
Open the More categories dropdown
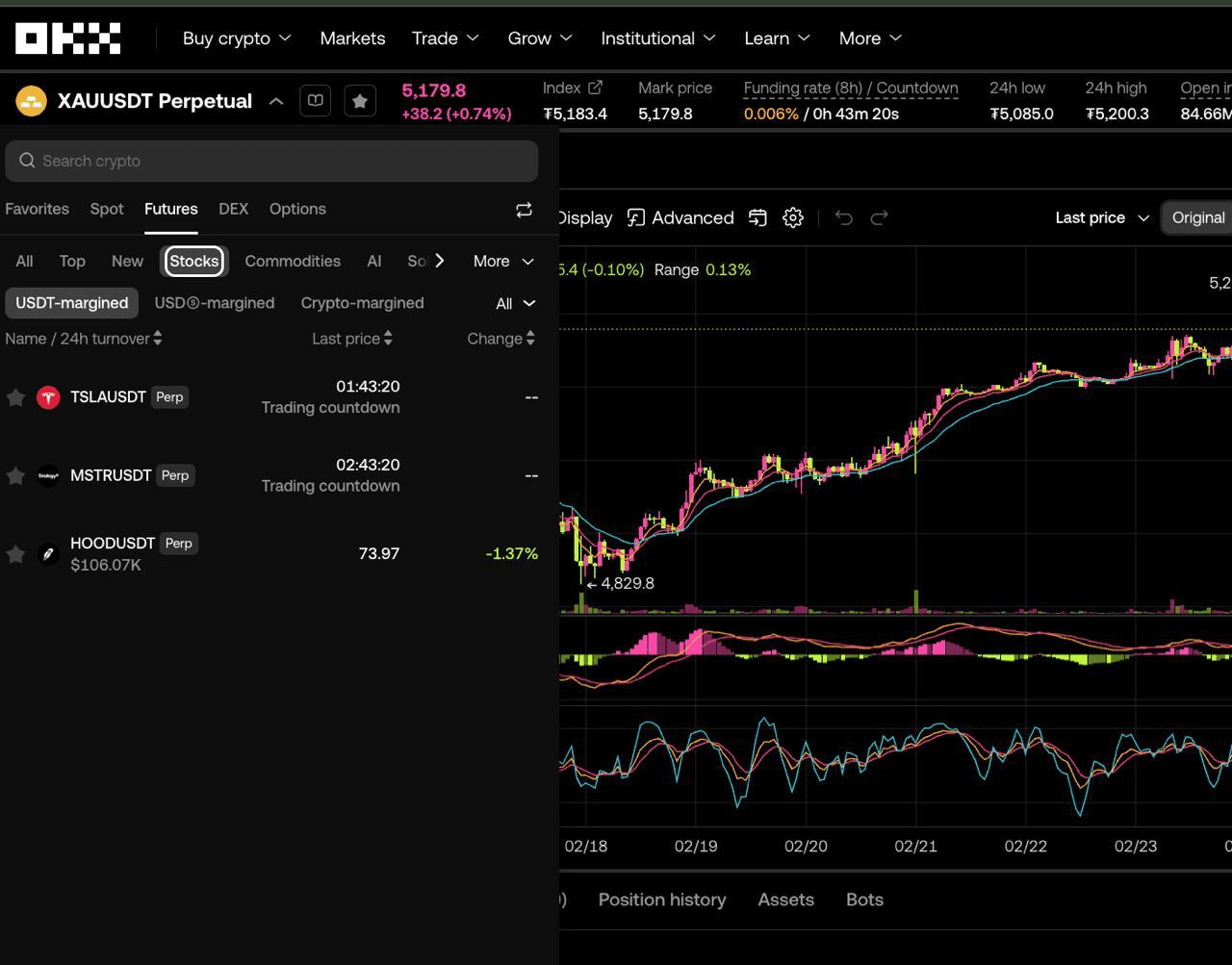[500, 261]
